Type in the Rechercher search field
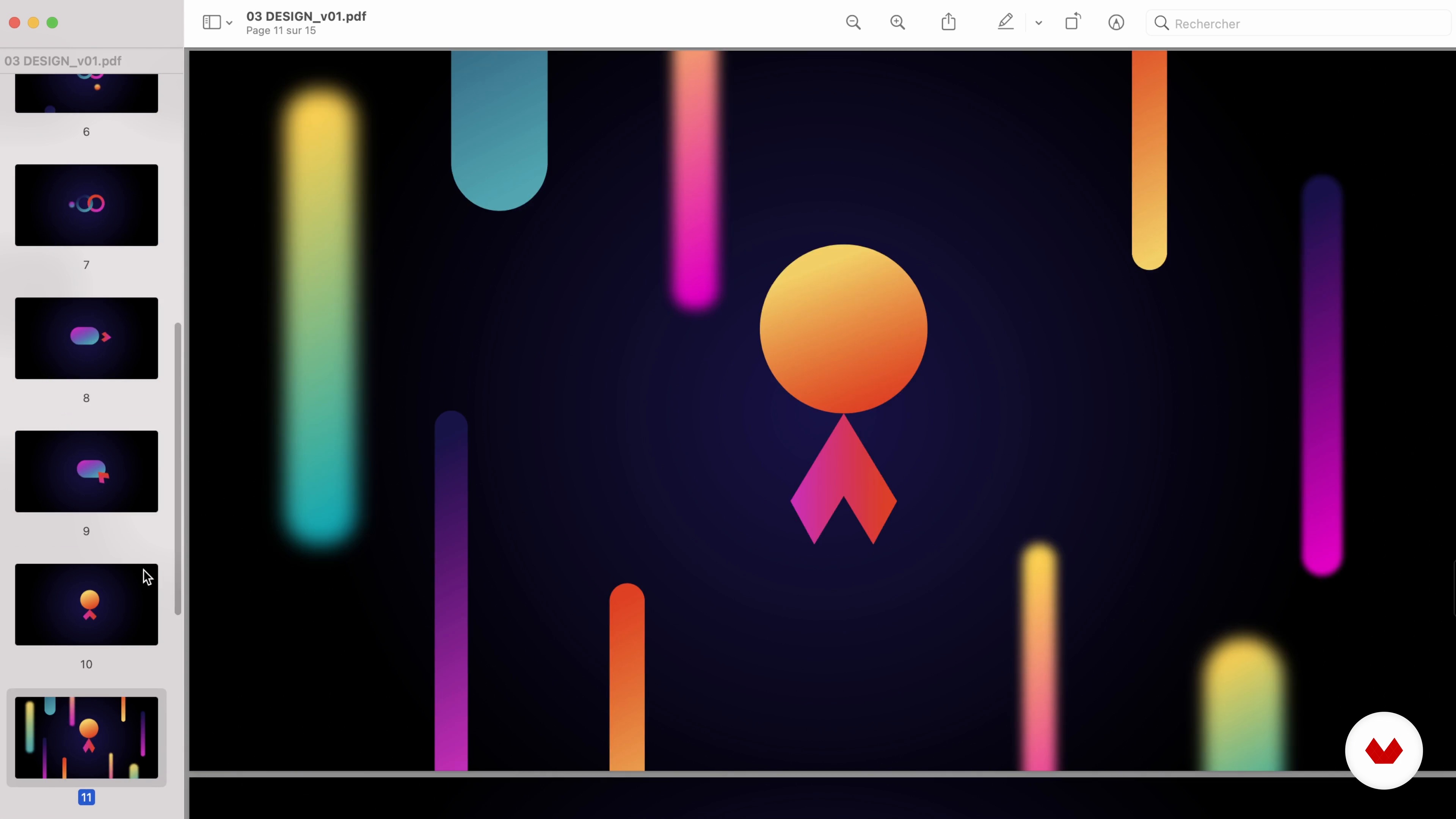Viewport: 1456px width, 819px height. coord(1300,24)
